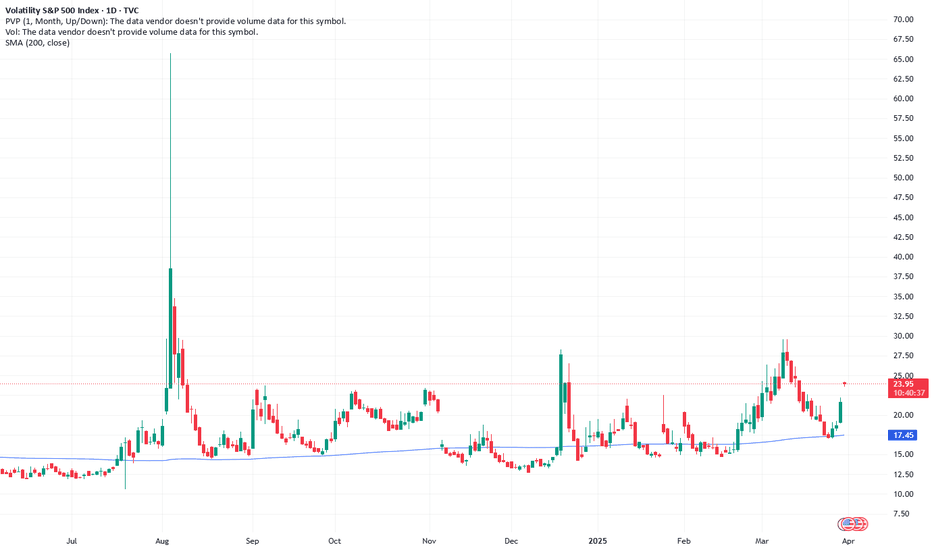Select the Volatility S&P 500 Index chart title
This screenshot has height=550, width=932.
point(72,10)
